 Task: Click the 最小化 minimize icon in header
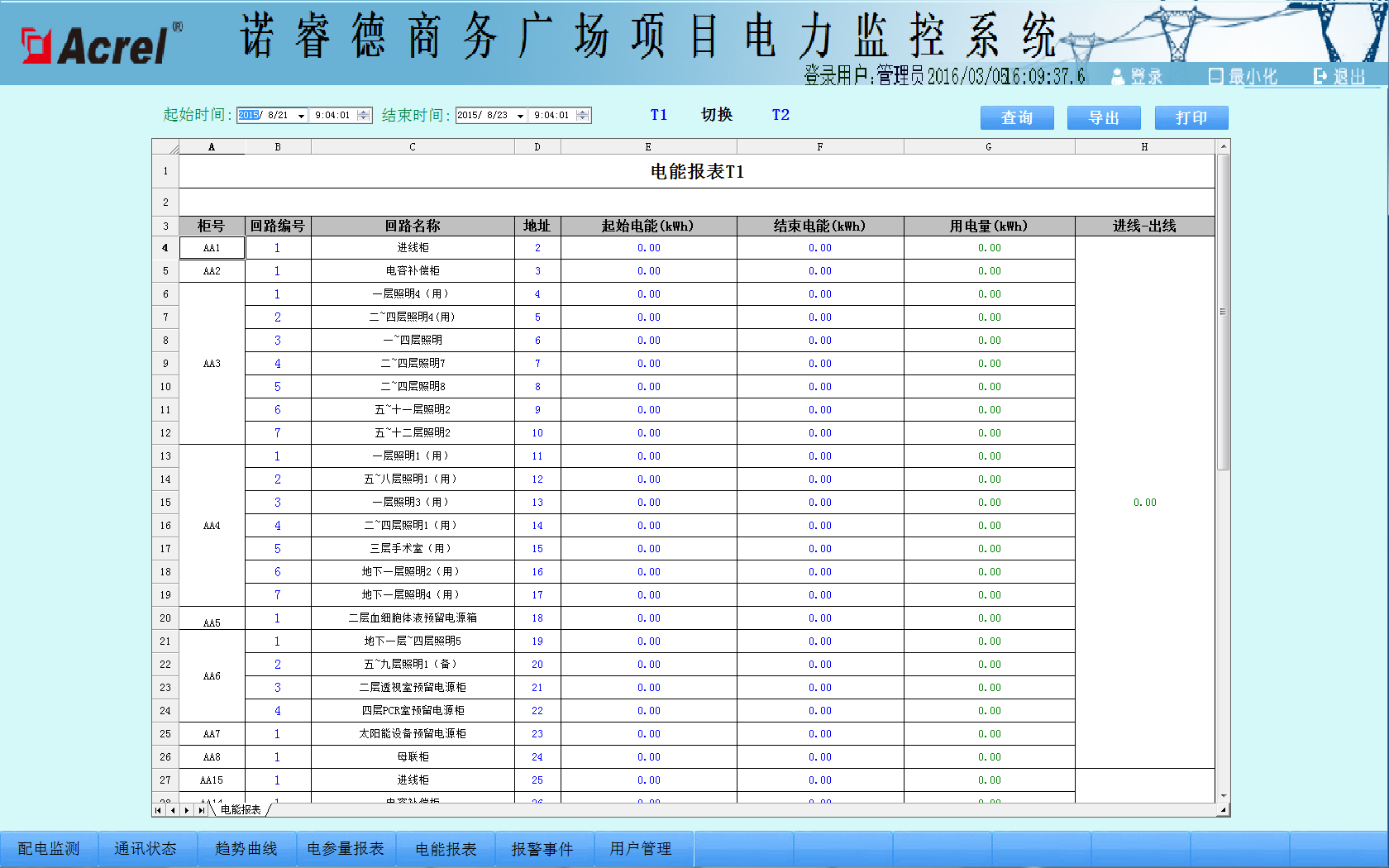[1215, 77]
